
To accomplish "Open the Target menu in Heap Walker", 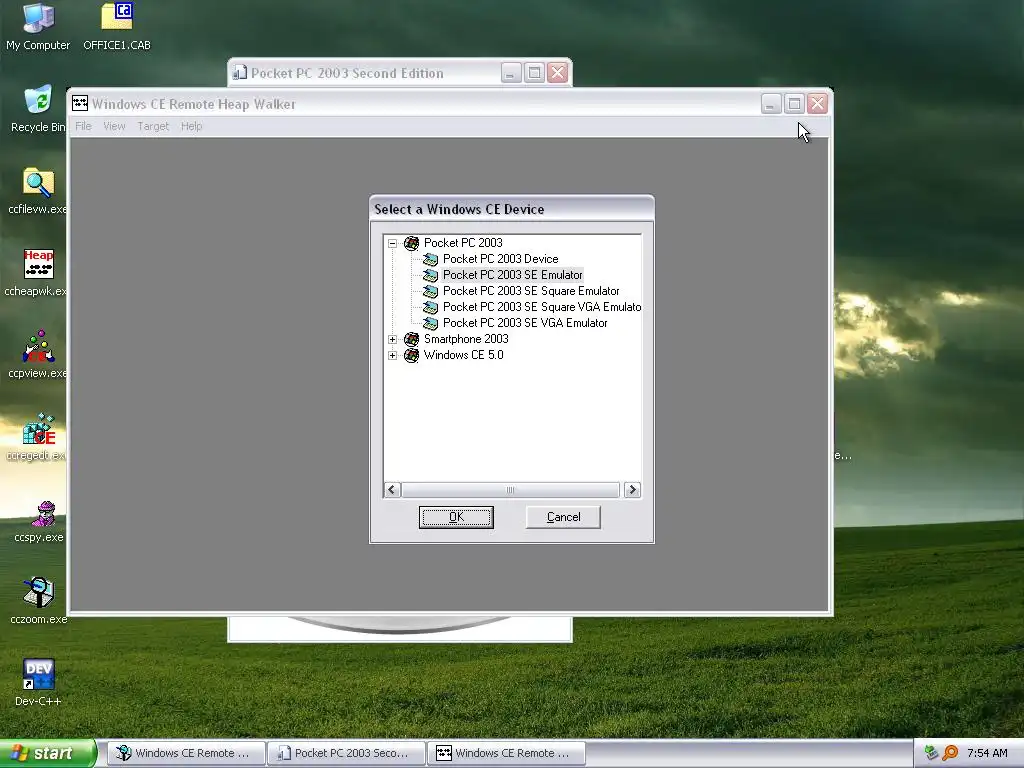I will pos(153,126).
